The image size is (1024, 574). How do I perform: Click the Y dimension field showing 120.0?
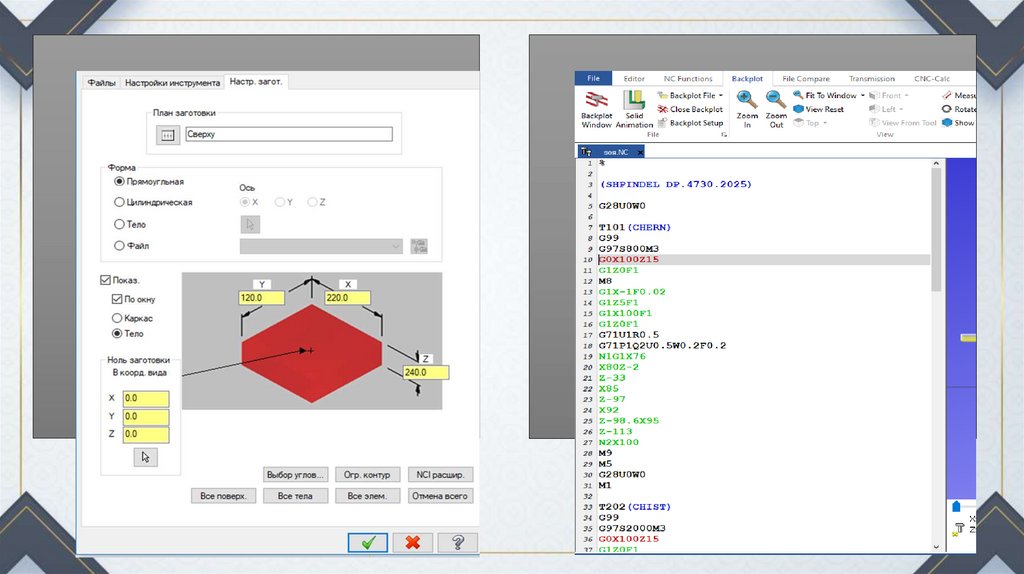(262, 298)
